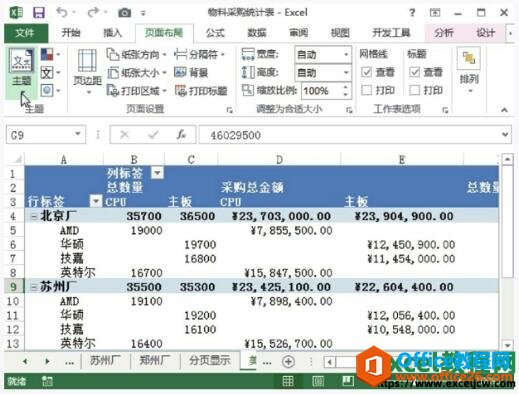
Task: Click 缩放比例 spinner arrows
Action: point(346,90)
